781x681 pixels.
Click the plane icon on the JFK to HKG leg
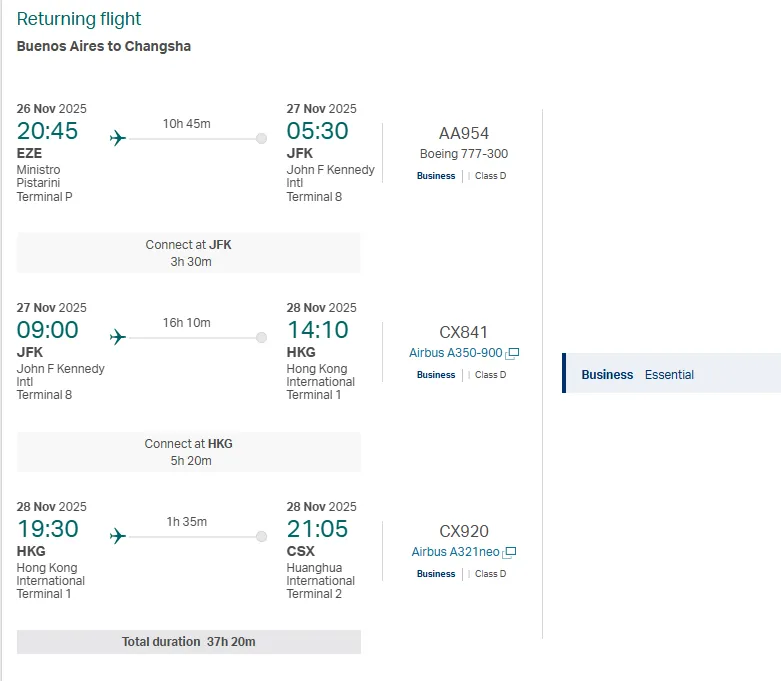(118, 337)
